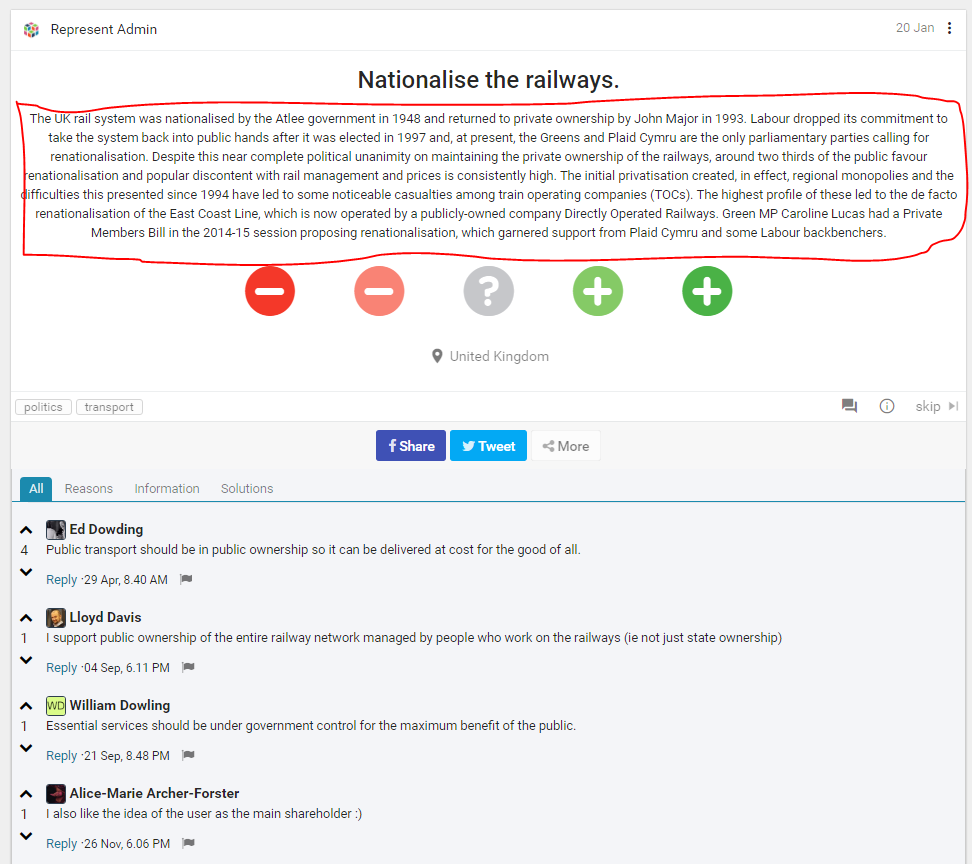972x864 pixels.
Task: Switch to the Information tab
Action: pos(167,488)
